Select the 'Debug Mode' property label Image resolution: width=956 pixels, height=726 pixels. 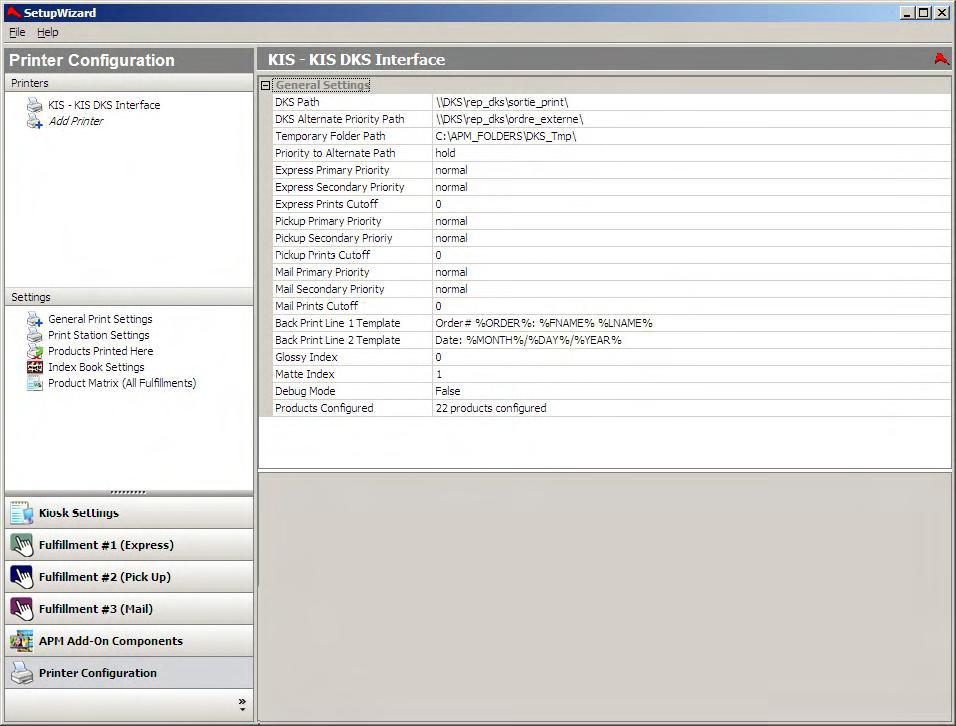(305, 391)
